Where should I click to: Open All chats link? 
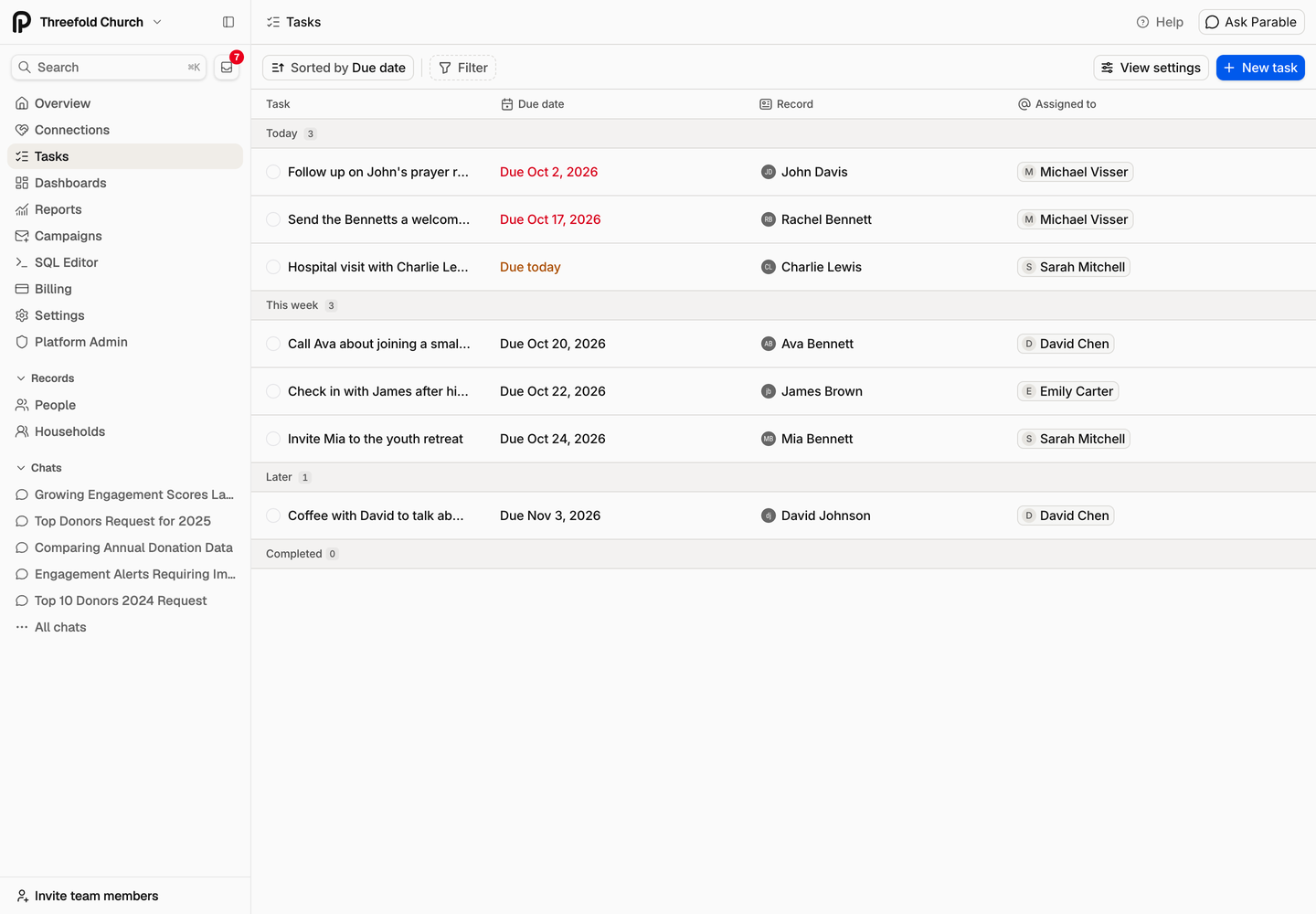[125, 627]
